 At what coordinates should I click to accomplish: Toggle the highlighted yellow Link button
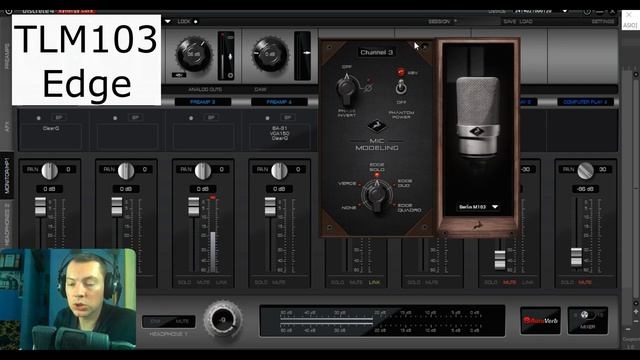[x=374, y=282]
